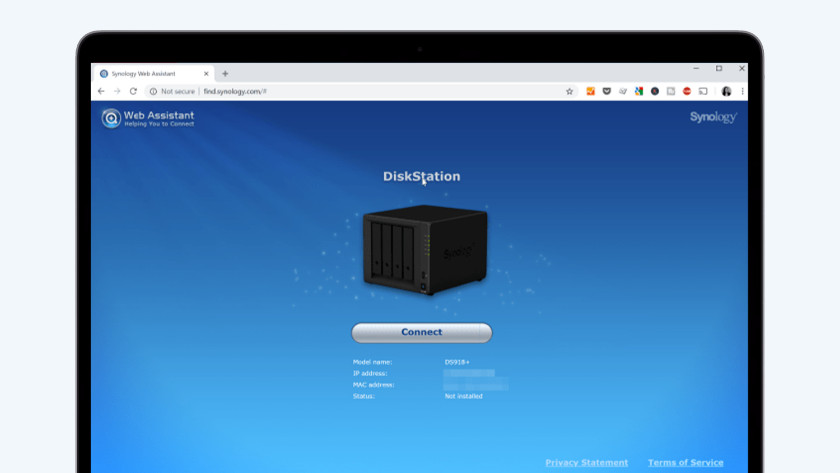Bookmark this page with the star icon

click(x=570, y=91)
